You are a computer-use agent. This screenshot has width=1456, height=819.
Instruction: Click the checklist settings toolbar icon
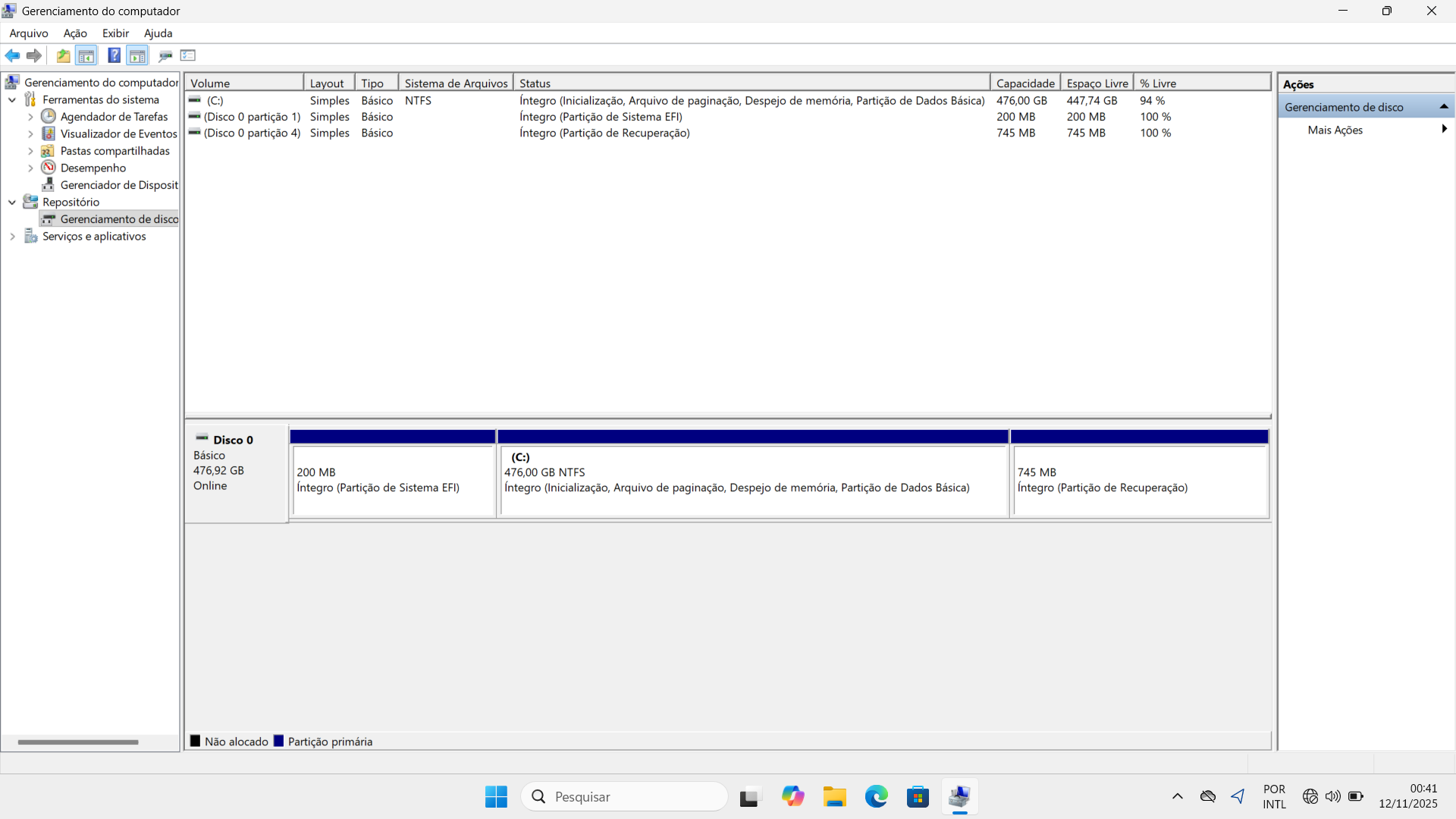[188, 55]
